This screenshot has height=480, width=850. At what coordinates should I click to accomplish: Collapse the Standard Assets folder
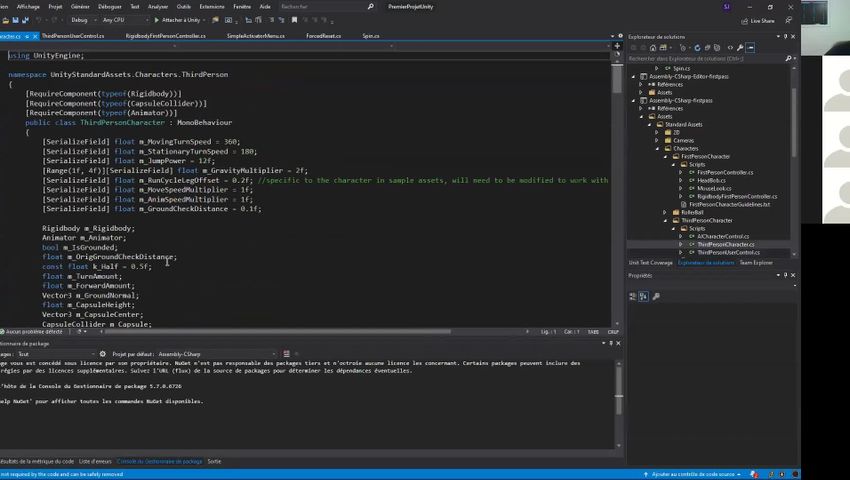coord(649,124)
